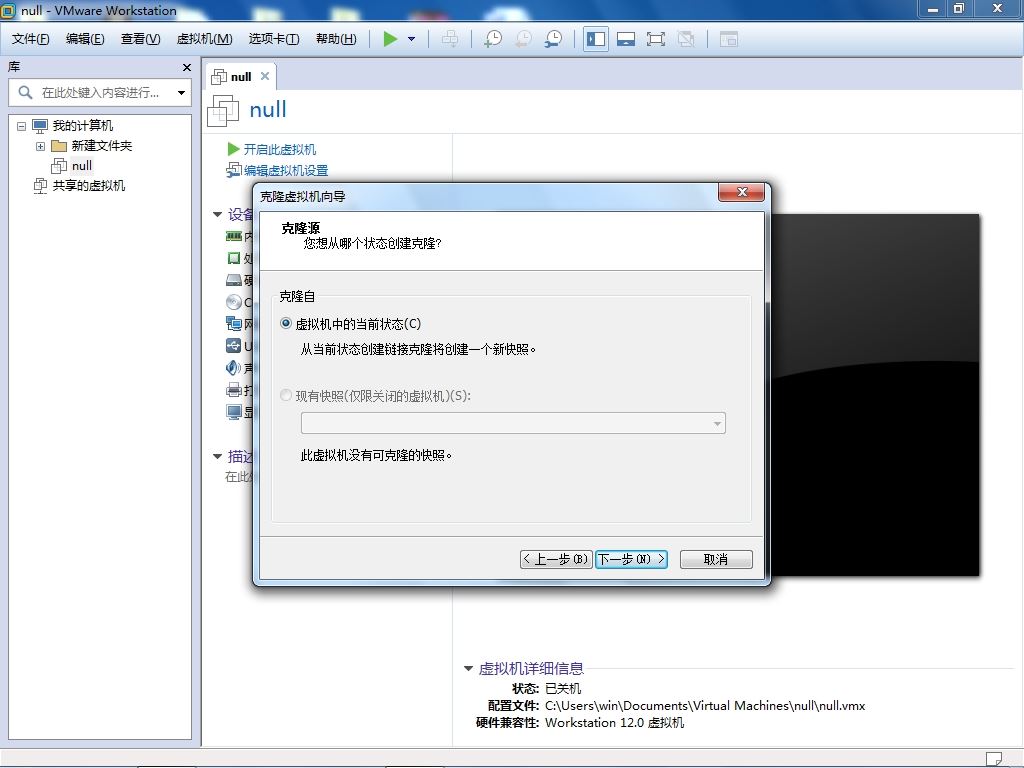Viewport: 1024px width, 768px height.
Task: Click the library search input field
Action: 100,93
